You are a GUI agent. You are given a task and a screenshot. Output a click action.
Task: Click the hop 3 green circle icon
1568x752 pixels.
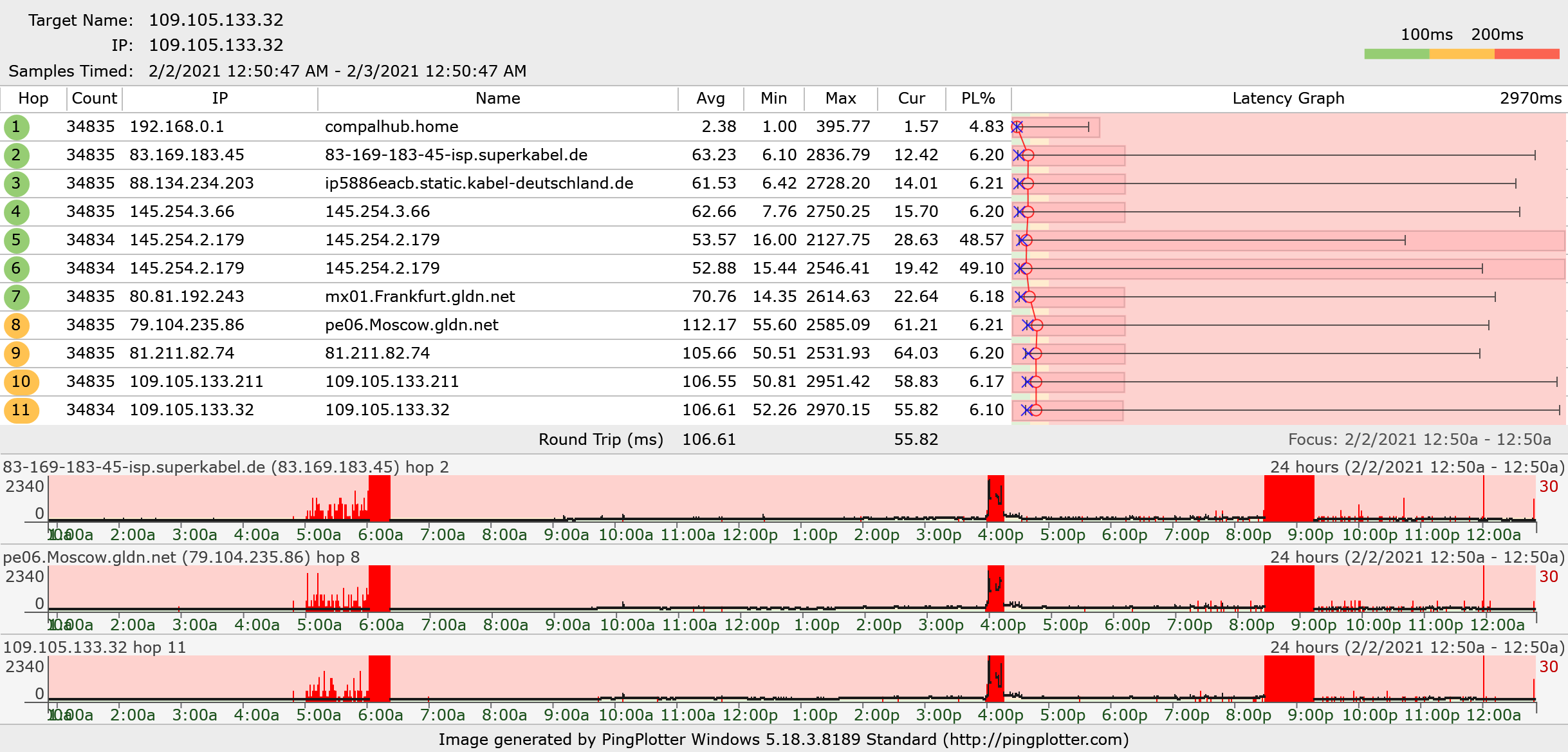(16, 183)
